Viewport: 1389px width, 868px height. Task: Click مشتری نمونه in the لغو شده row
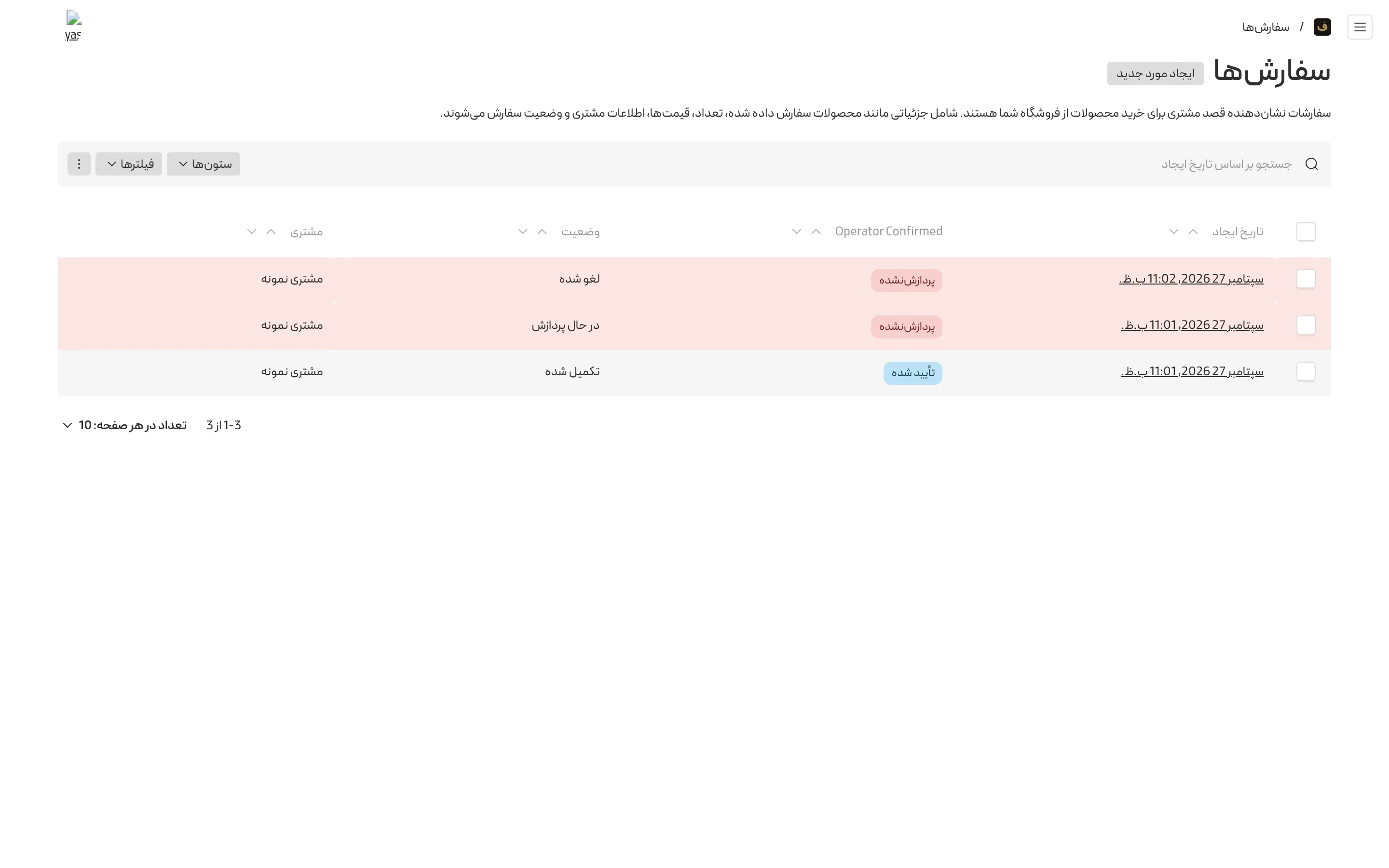point(292,279)
